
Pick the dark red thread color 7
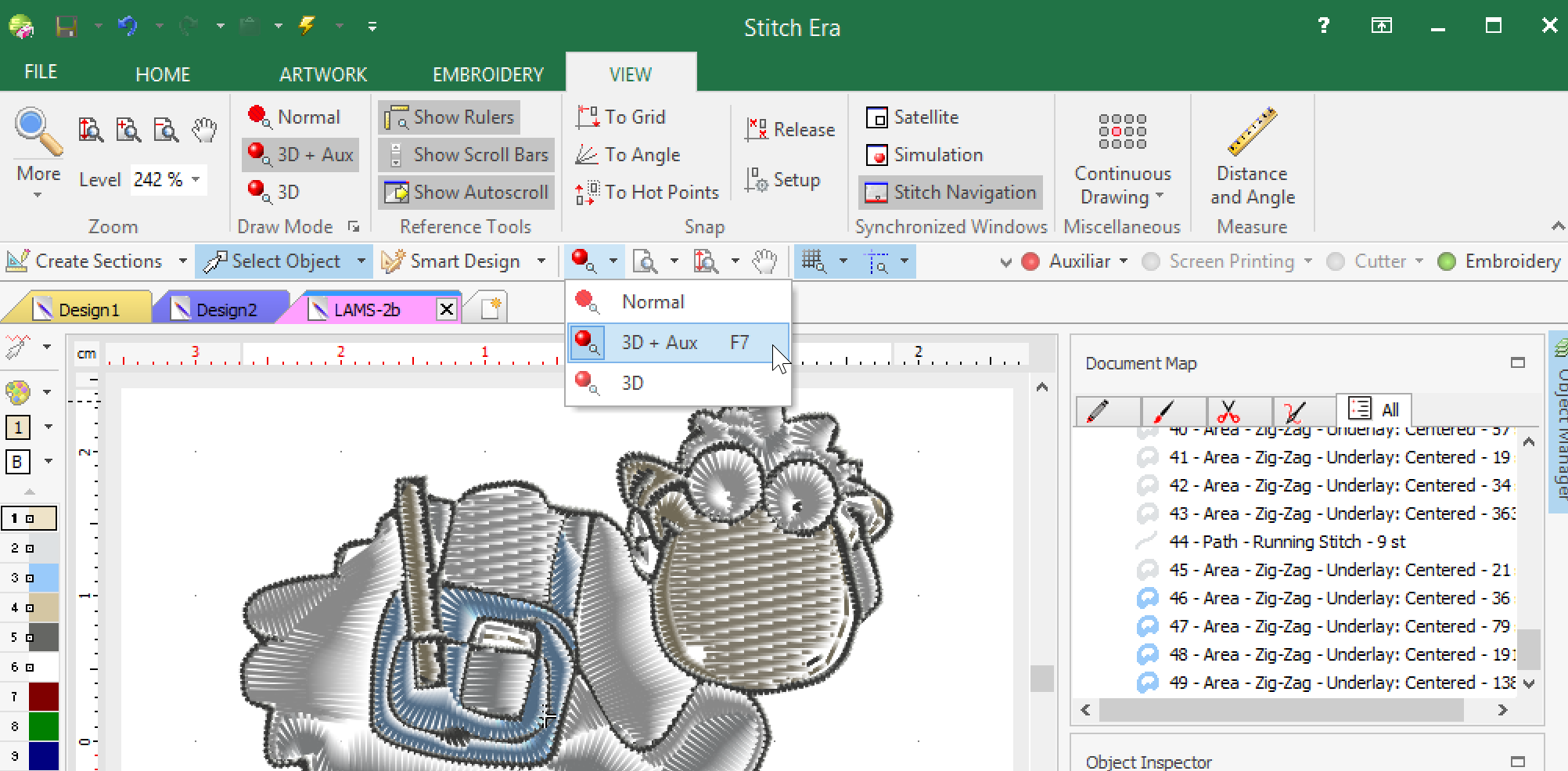(43, 697)
